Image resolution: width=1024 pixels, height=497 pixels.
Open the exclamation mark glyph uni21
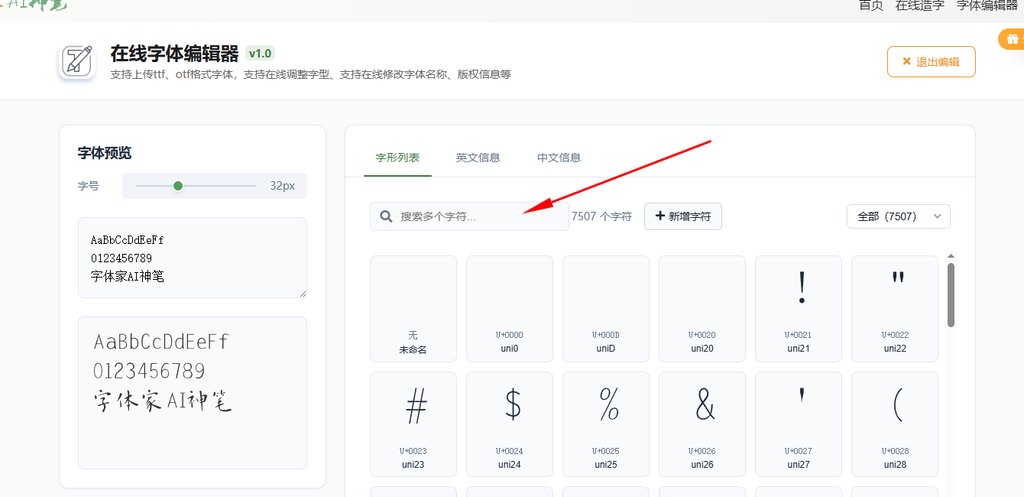point(798,308)
